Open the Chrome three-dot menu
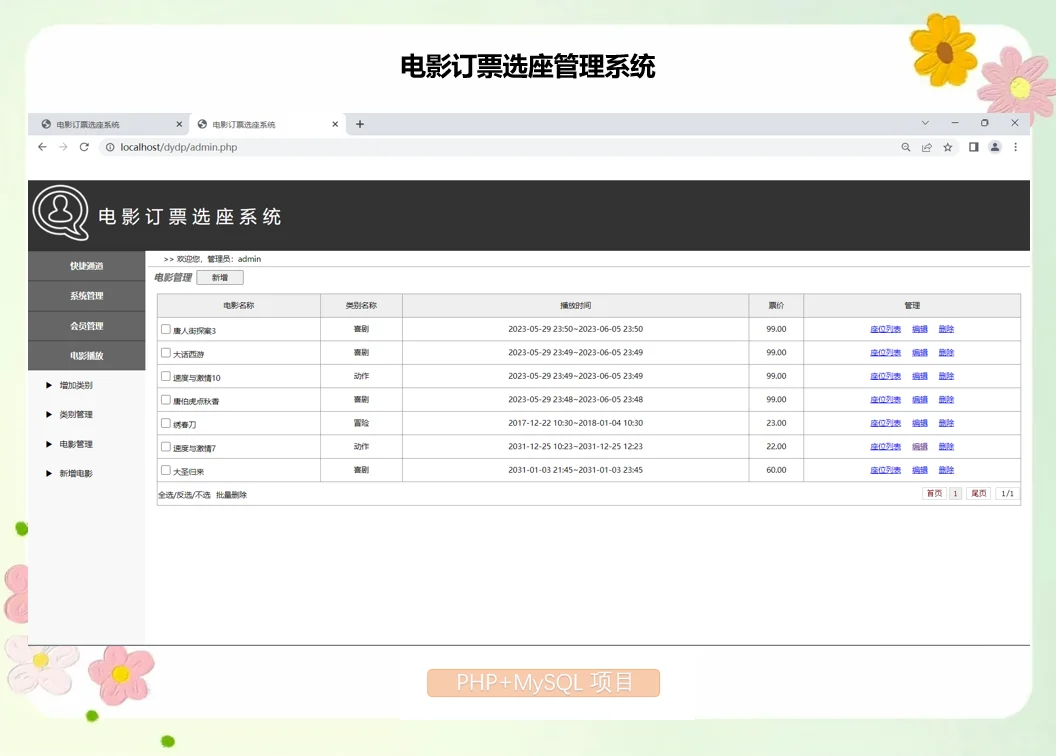Screen dimensions: 1056x756 [x=1015, y=146]
